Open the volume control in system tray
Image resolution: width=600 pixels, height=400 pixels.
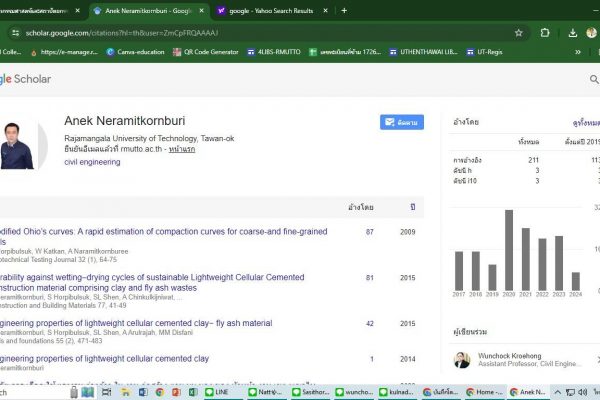(582, 392)
